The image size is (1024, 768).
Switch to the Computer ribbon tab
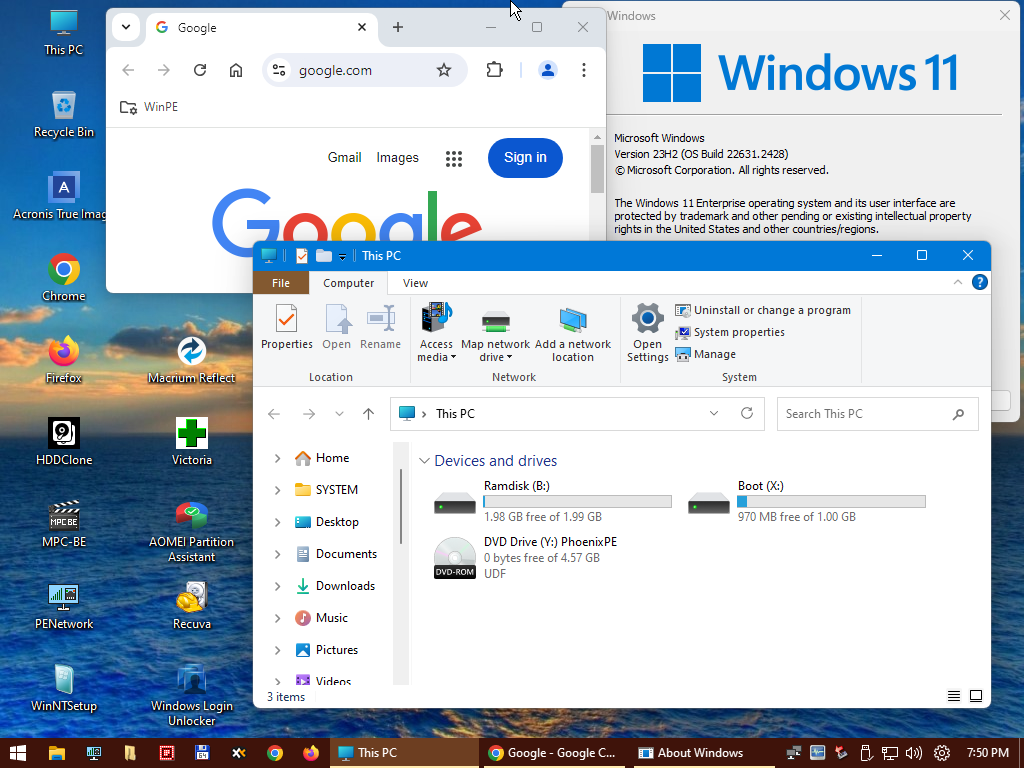(348, 283)
